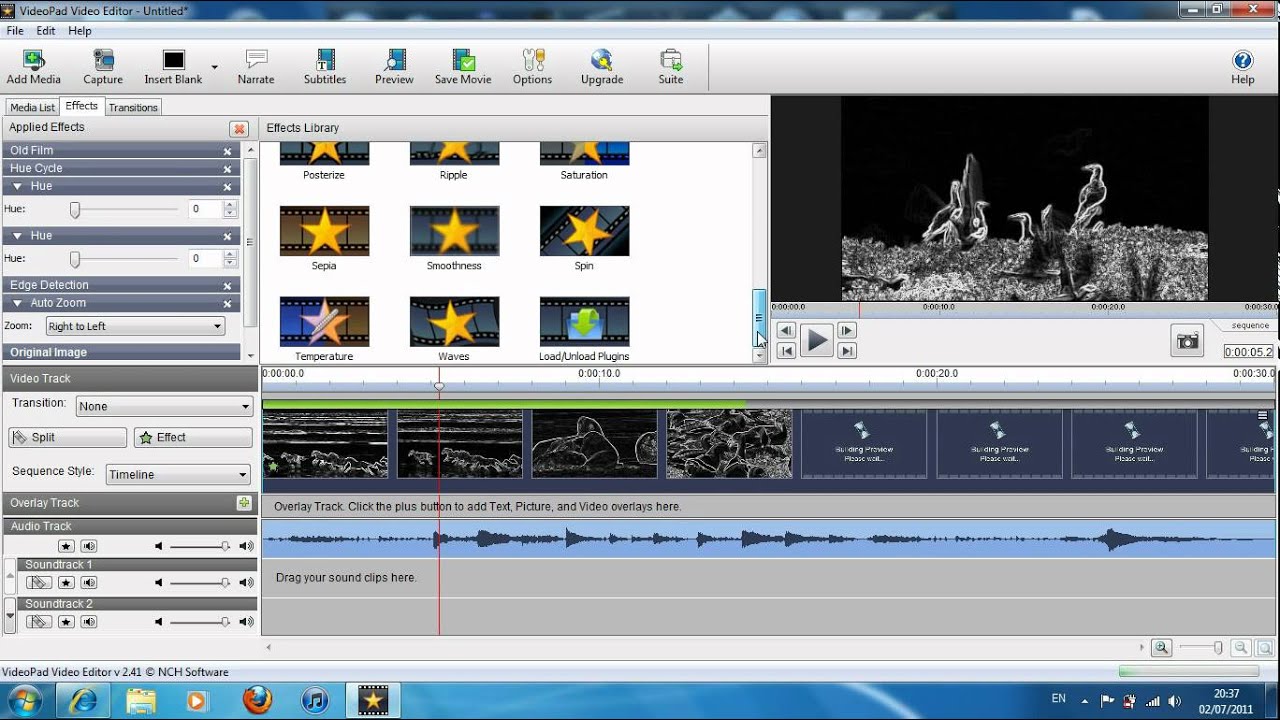Open the Edit menu
Image resolution: width=1280 pixels, height=720 pixels.
(46, 31)
